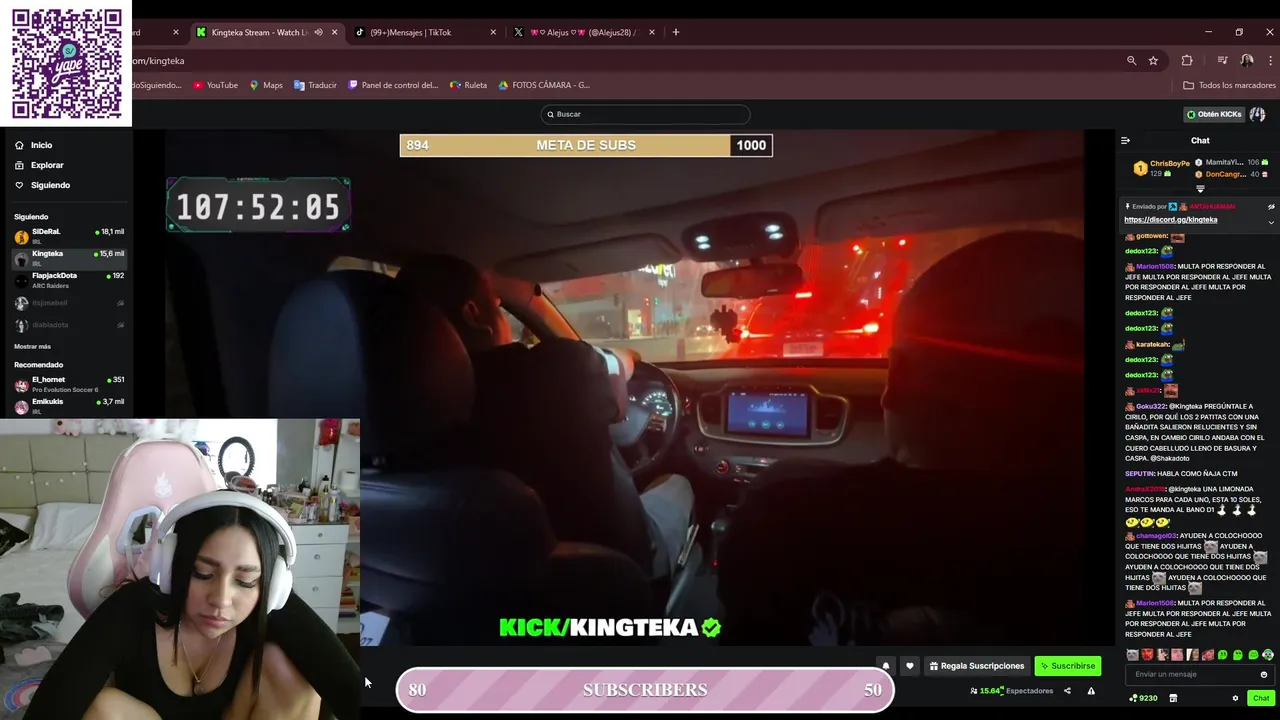The width and height of the screenshot is (1280, 720).
Task: Open the discord.gg/kingteka link
Action: [1170, 220]
